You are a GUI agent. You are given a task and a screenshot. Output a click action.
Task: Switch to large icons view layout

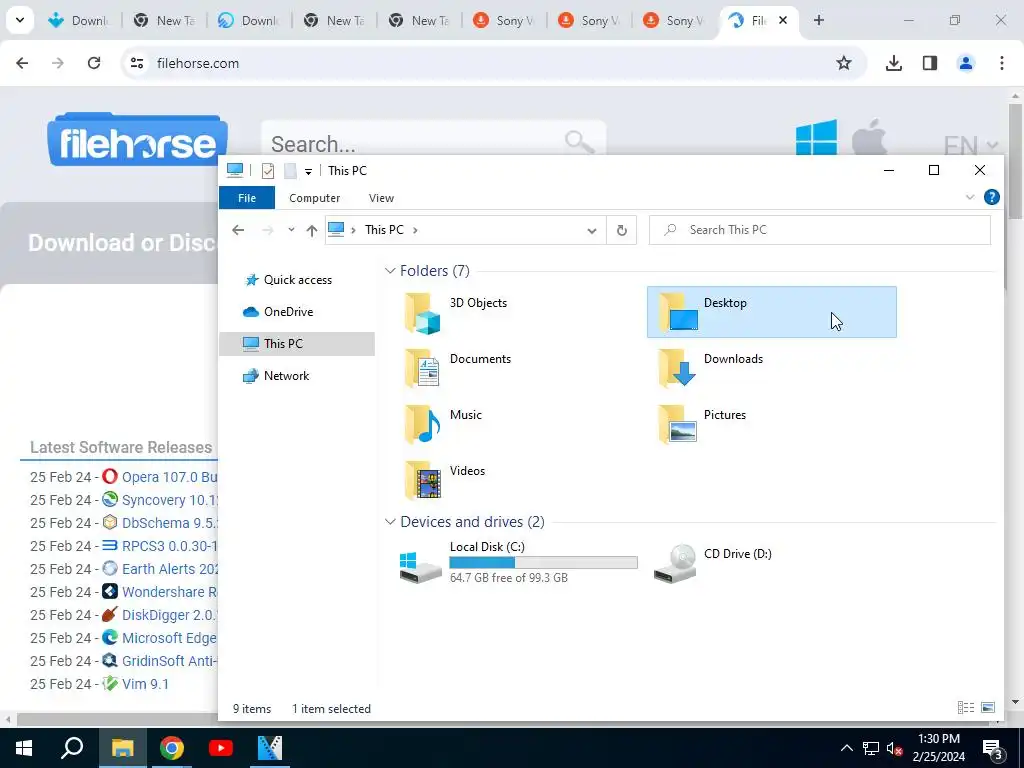(x=988, y=708)
